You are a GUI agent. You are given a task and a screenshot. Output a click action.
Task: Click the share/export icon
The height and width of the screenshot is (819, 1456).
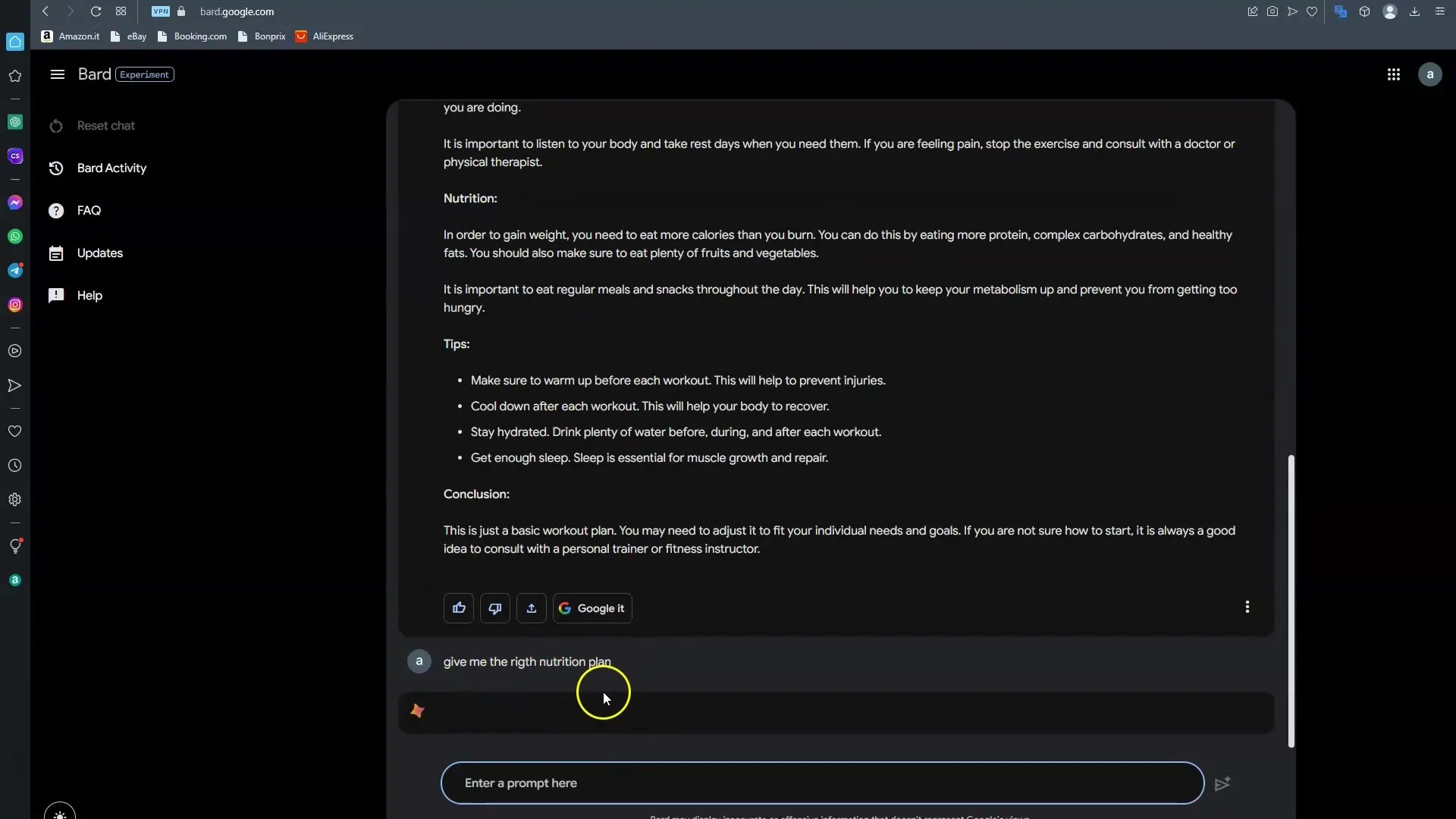click(x=531, y=608)
